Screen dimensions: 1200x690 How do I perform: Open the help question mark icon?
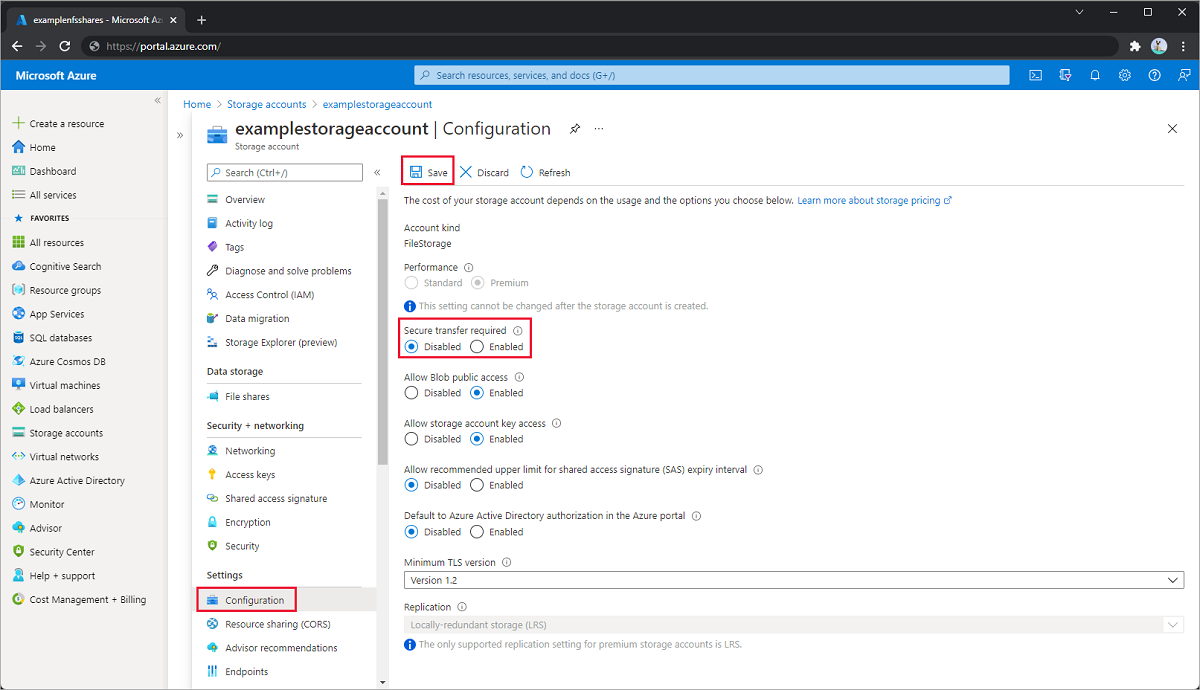point(1155,75)
